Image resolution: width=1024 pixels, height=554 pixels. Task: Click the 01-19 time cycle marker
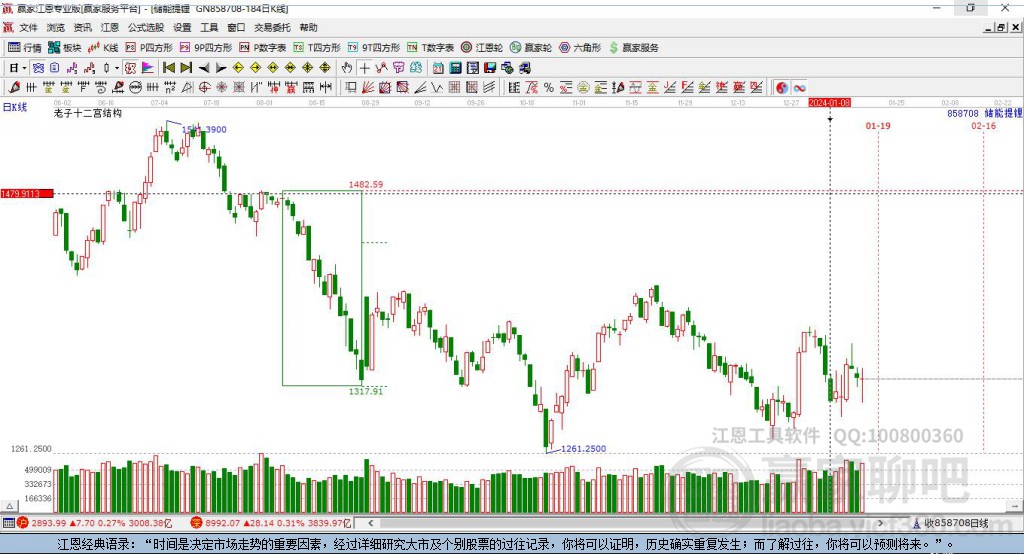[878, 125]
